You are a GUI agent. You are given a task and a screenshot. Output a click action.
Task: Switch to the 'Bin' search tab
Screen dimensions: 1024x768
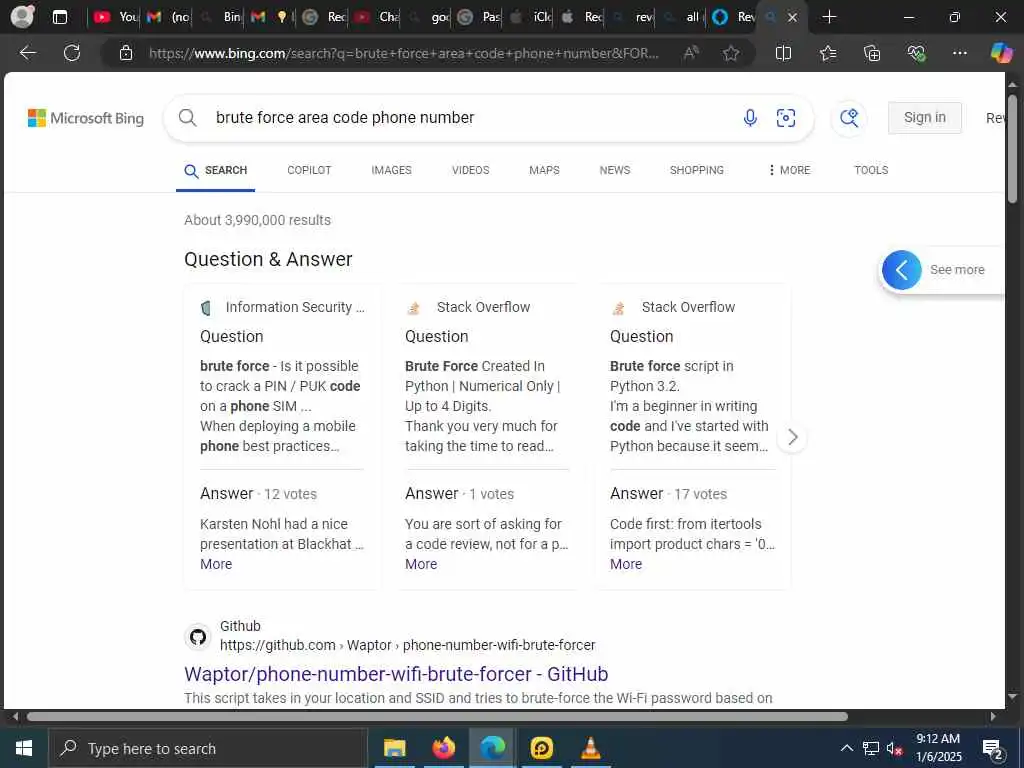(221, 17)
